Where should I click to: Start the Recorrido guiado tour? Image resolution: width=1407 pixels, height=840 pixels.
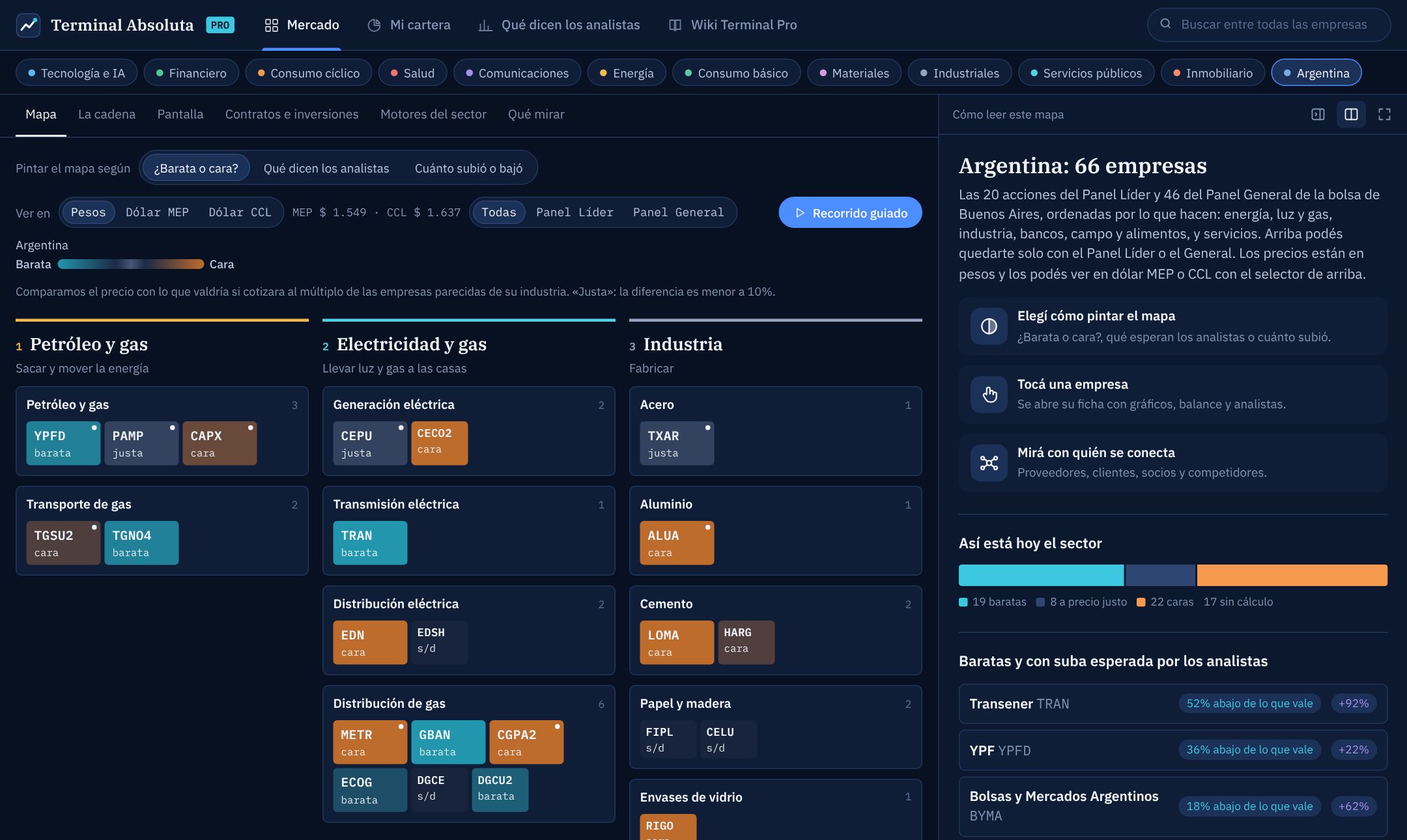coord(850,212)
